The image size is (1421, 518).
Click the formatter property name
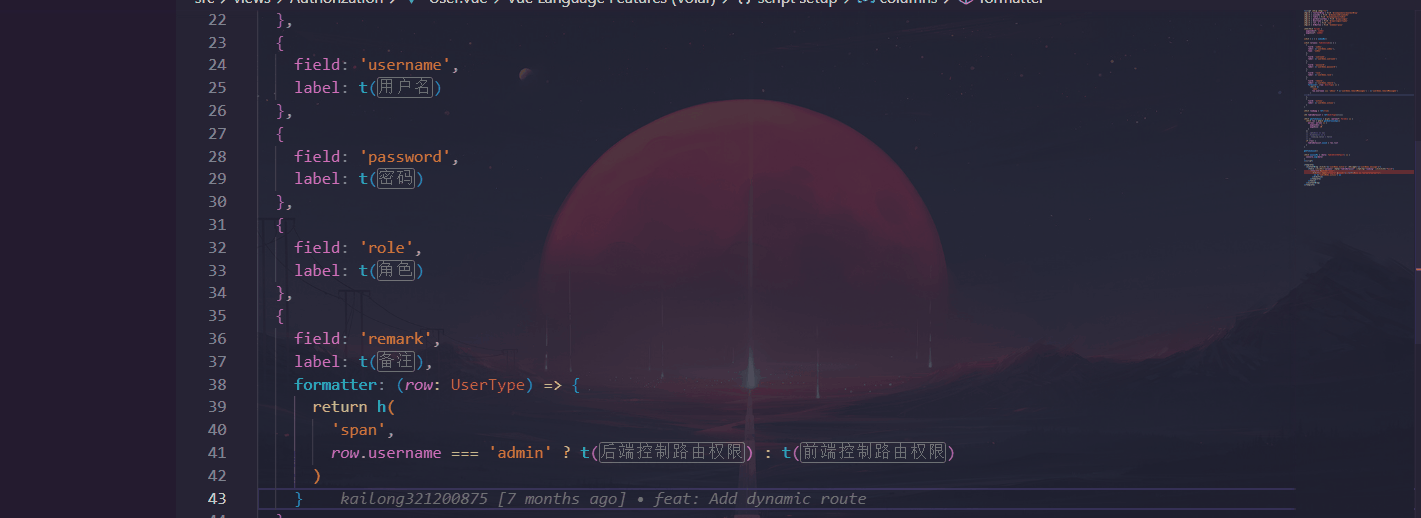click(x=335, y=385)
